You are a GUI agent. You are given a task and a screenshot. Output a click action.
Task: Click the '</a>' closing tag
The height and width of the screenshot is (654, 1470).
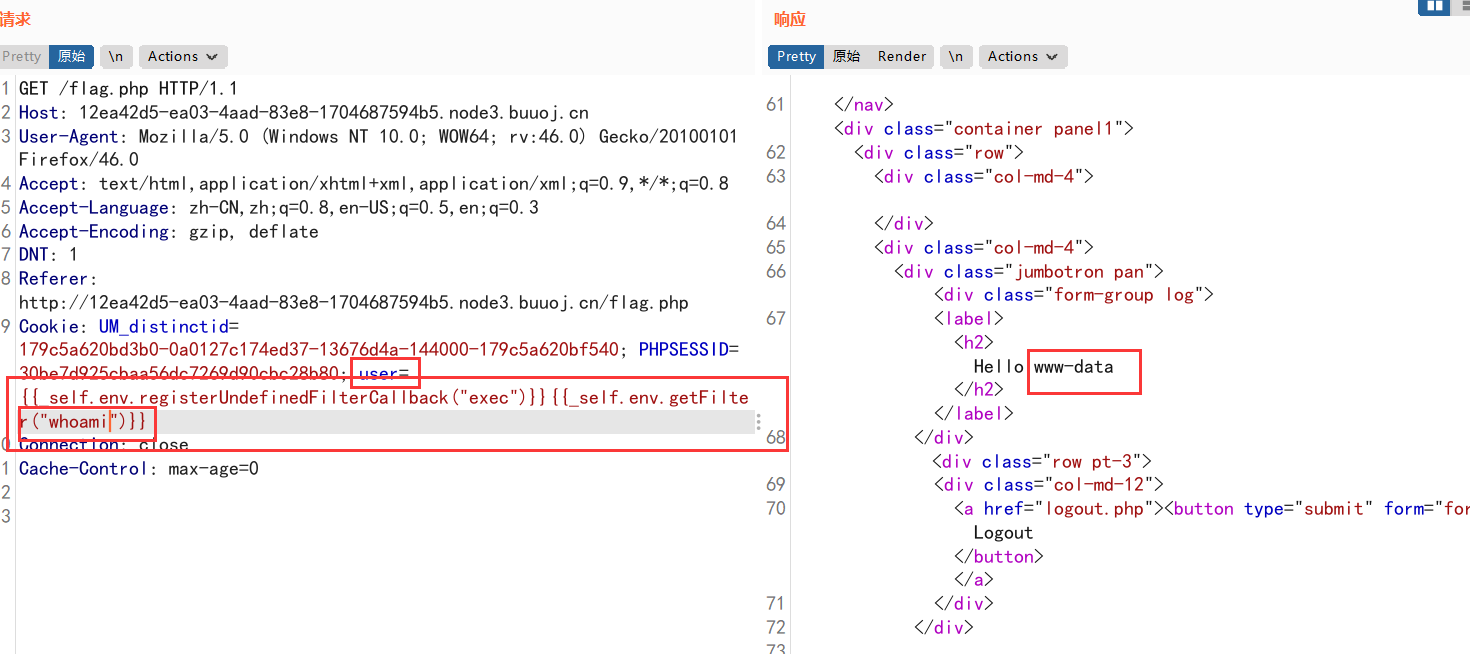(x=973, y=580)
